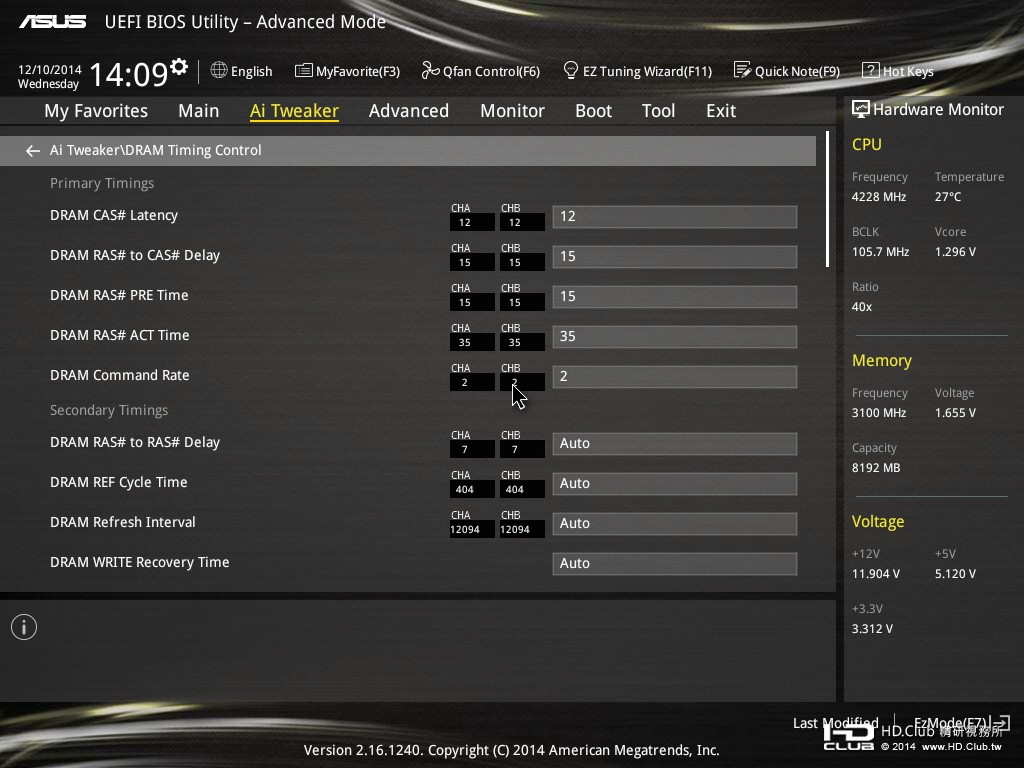Switch to the Boot tab
Image resolution: width=1024 pixels, height=768 pixels.
click(594, 111)
